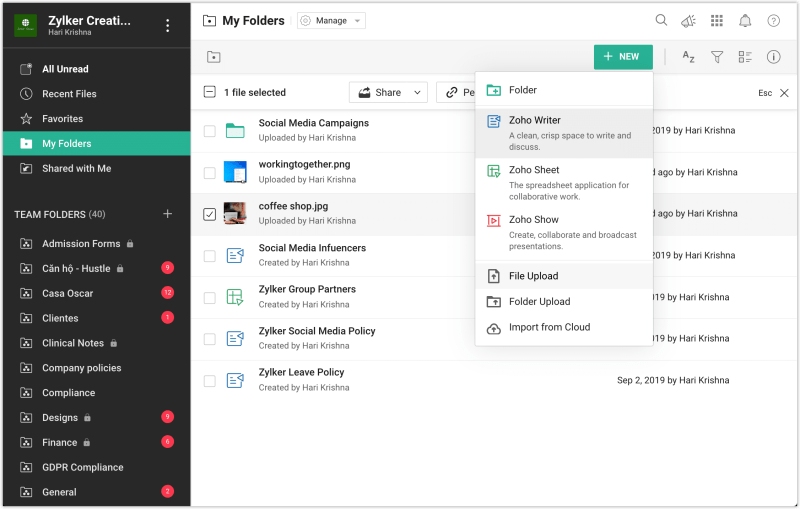
Task: Open Recent Files in sidebar
Action: click(96, 94)
